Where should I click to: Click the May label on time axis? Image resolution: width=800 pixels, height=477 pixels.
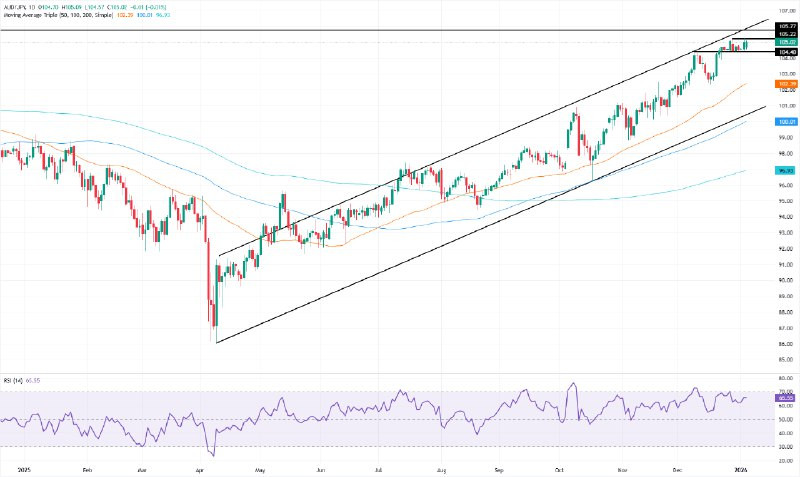click(x=259, y=468)
